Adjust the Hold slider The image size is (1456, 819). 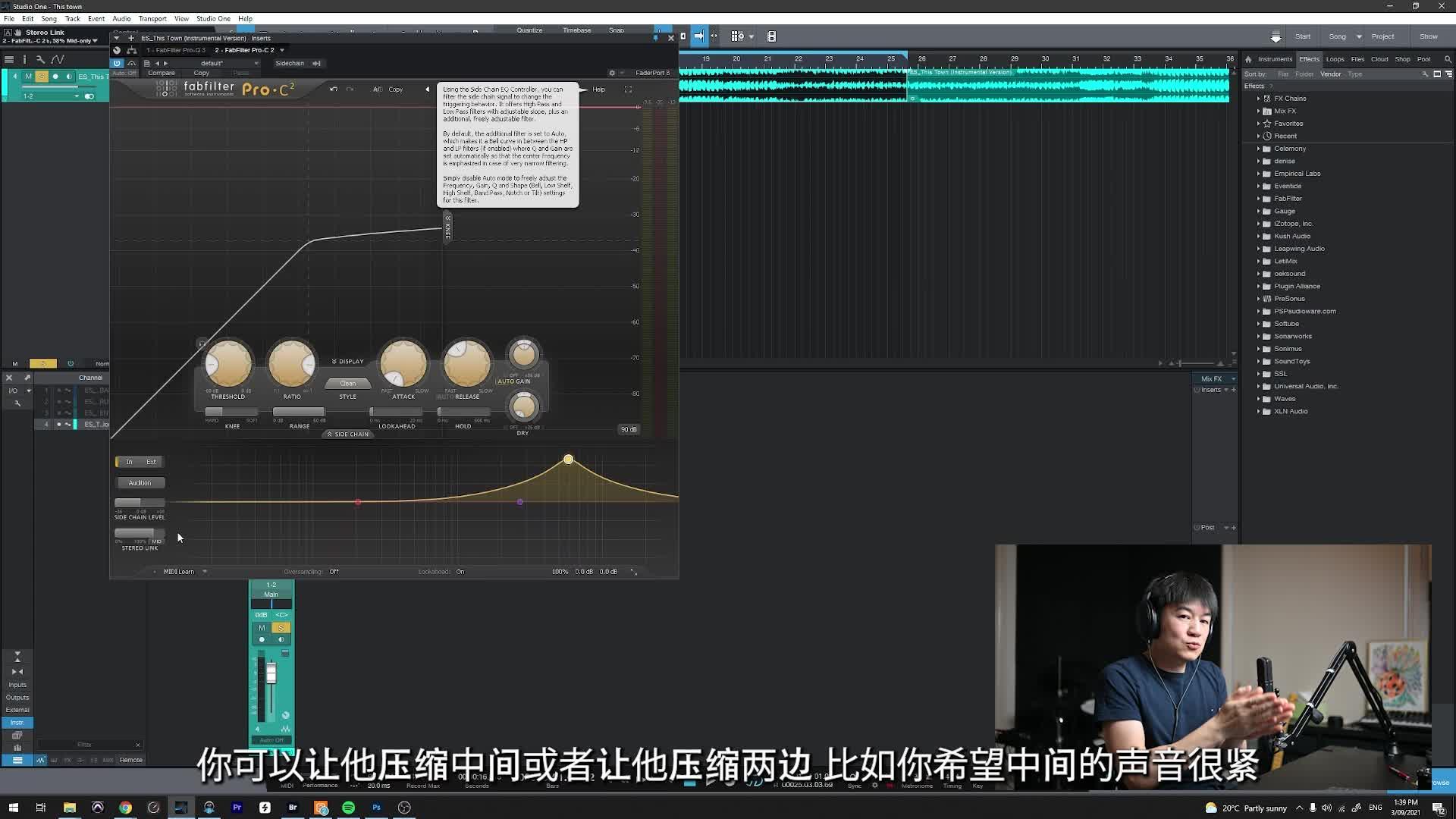click(x=463, y=412)
